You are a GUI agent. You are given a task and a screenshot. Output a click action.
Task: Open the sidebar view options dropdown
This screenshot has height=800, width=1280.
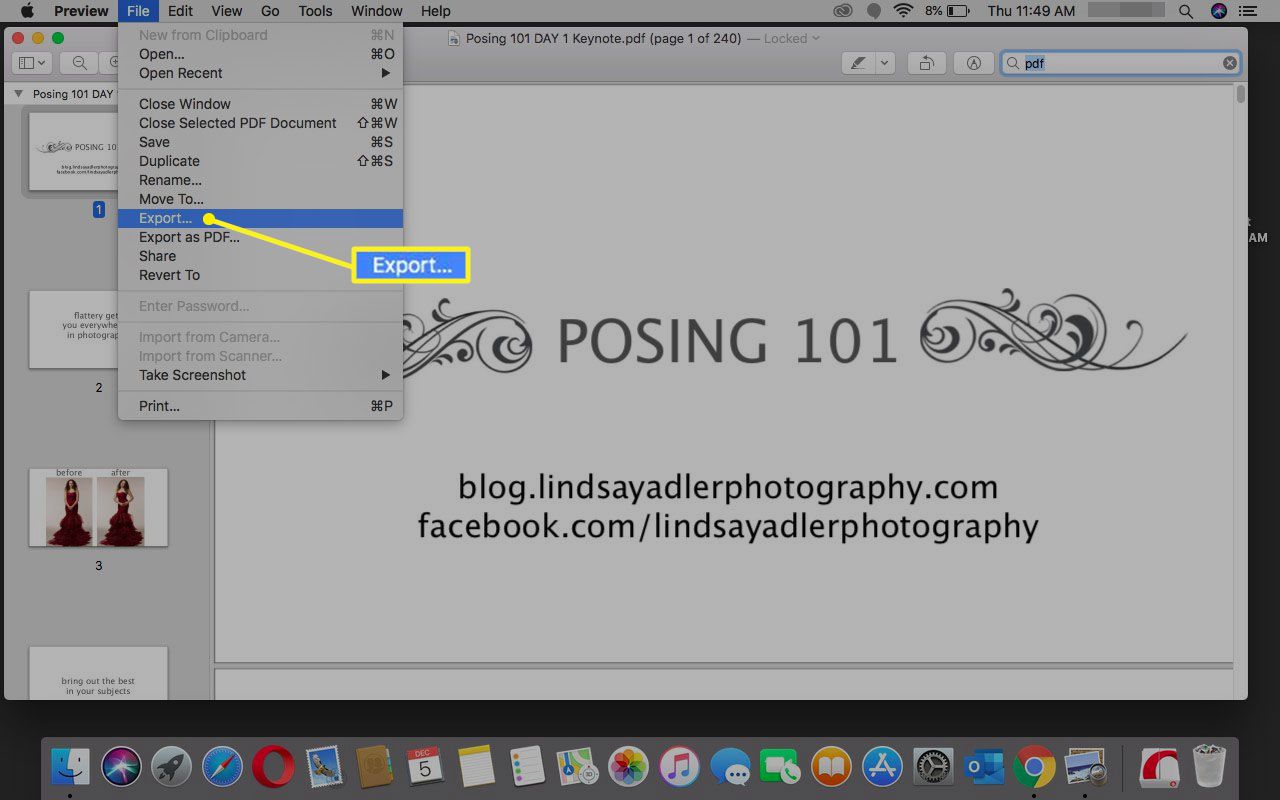pos(33,63)
